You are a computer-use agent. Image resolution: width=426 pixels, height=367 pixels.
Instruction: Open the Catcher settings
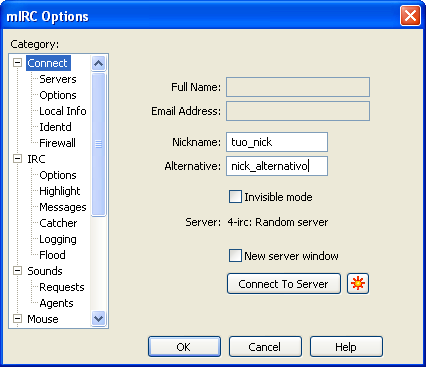[x=58, y=223]
